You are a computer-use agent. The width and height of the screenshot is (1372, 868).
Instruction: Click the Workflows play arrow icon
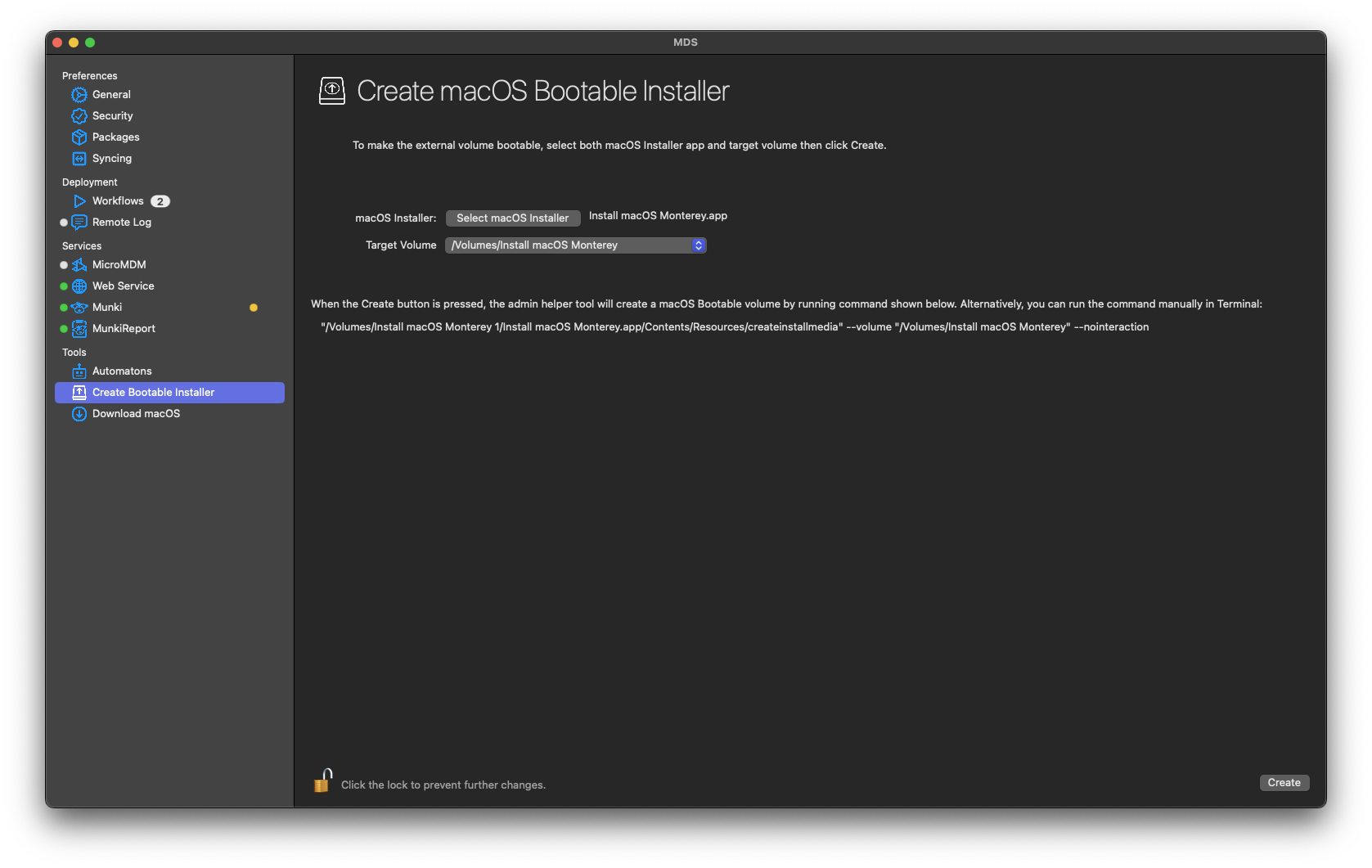(x=79, y=201)
